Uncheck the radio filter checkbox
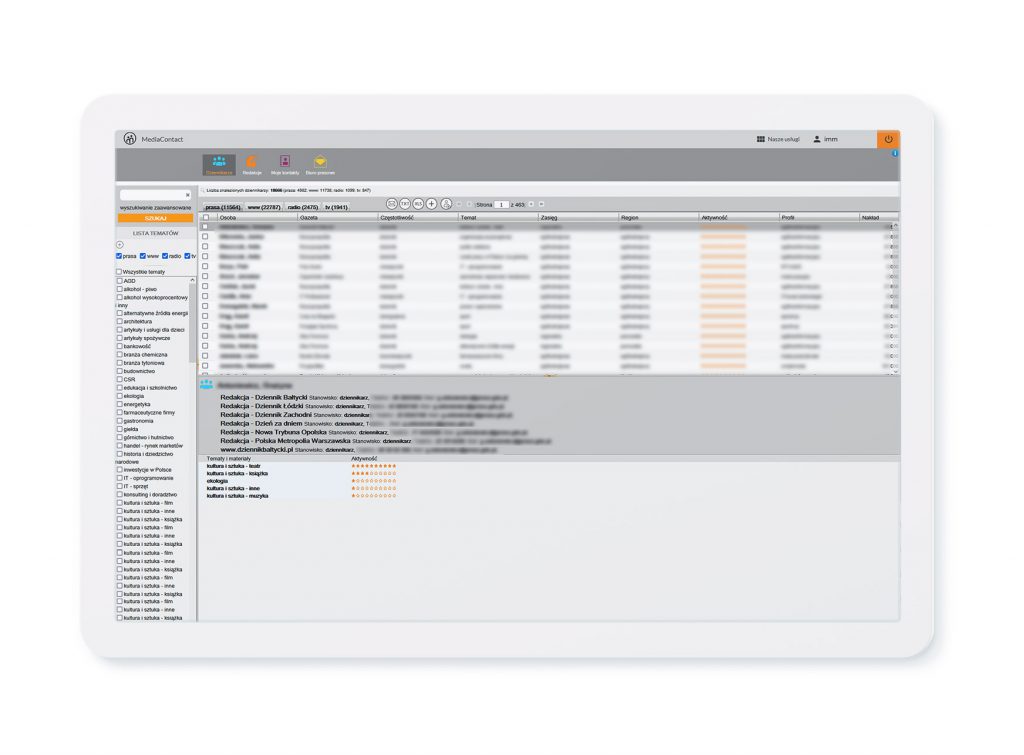Image resolution: width=1024 pixels, height=755 pixels. point(165,256)
